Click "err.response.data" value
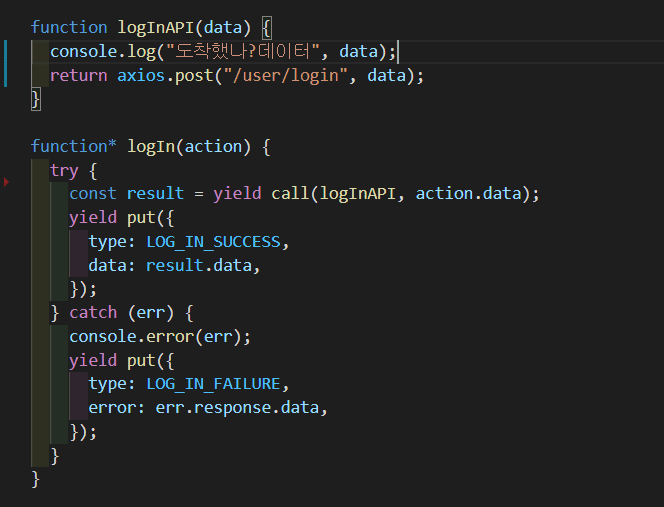 point(237,408)
